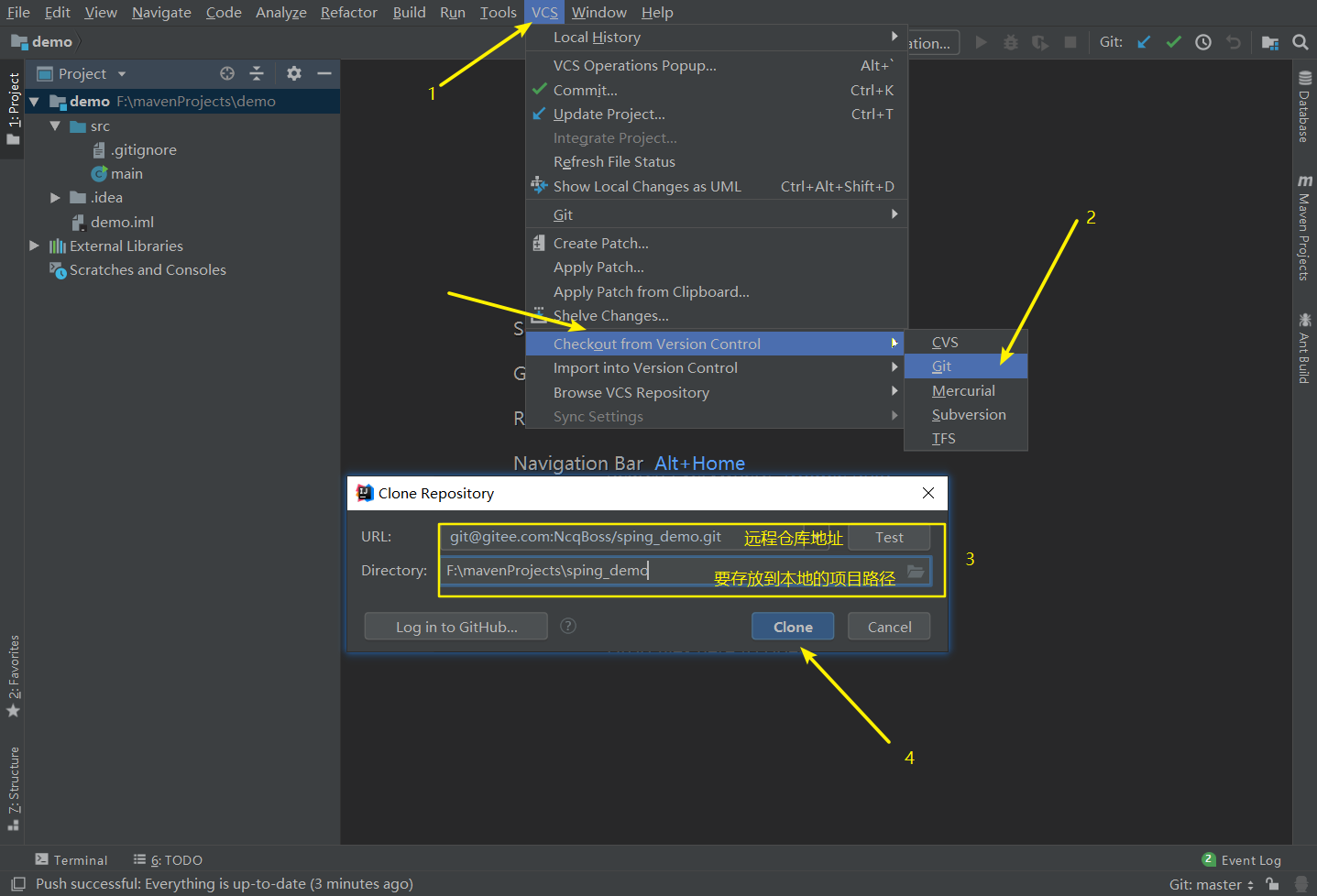Hide the Project panel with minus icon
The width and height of the screenshot is (1317, 896).
[x=324, y=73]
